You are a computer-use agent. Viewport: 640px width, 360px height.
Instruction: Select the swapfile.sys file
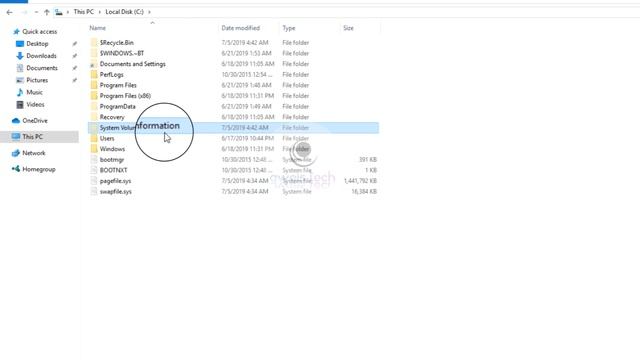pyautogui.click(x=116, y=191)
